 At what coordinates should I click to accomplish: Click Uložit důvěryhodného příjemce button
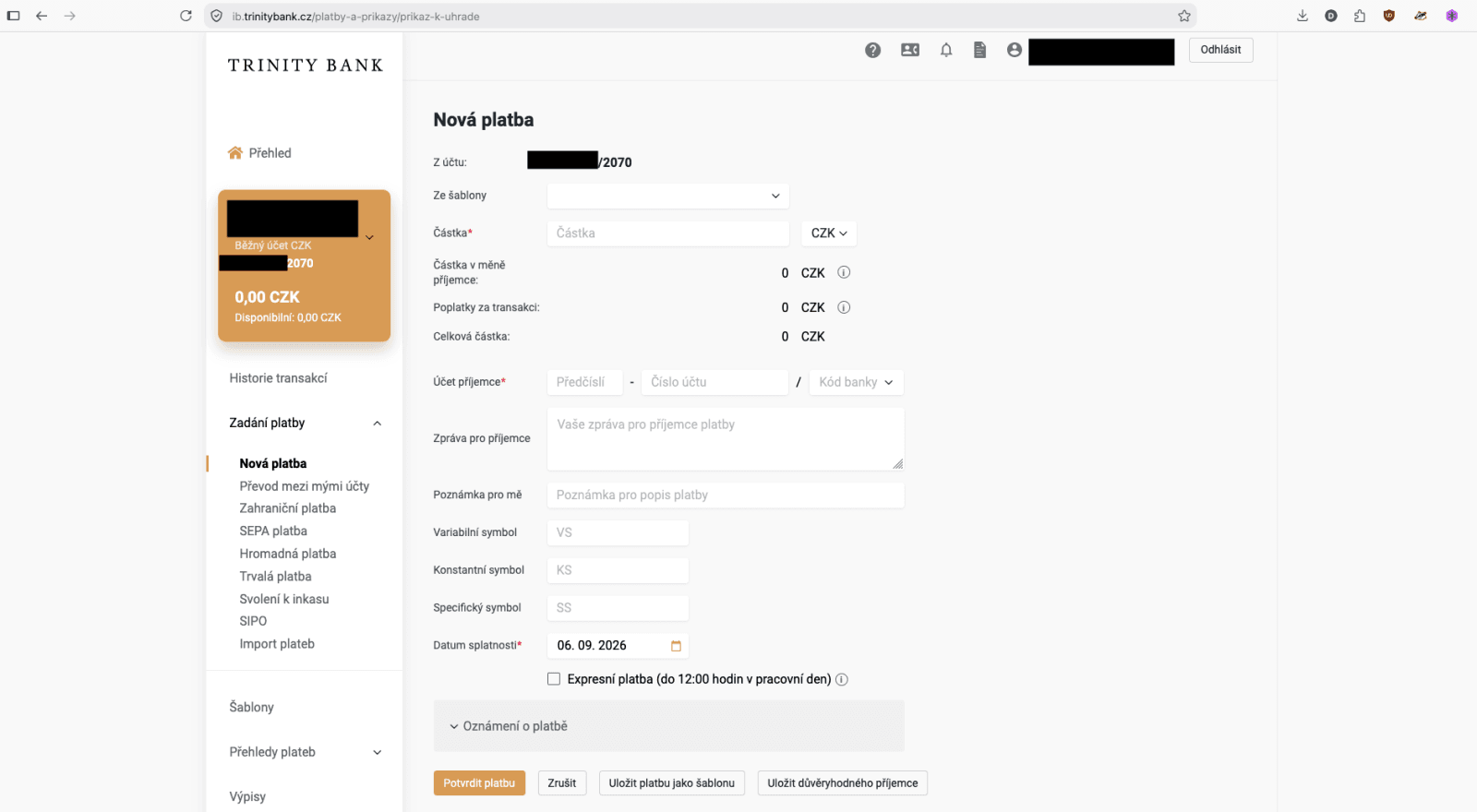(x=842, y=783)
